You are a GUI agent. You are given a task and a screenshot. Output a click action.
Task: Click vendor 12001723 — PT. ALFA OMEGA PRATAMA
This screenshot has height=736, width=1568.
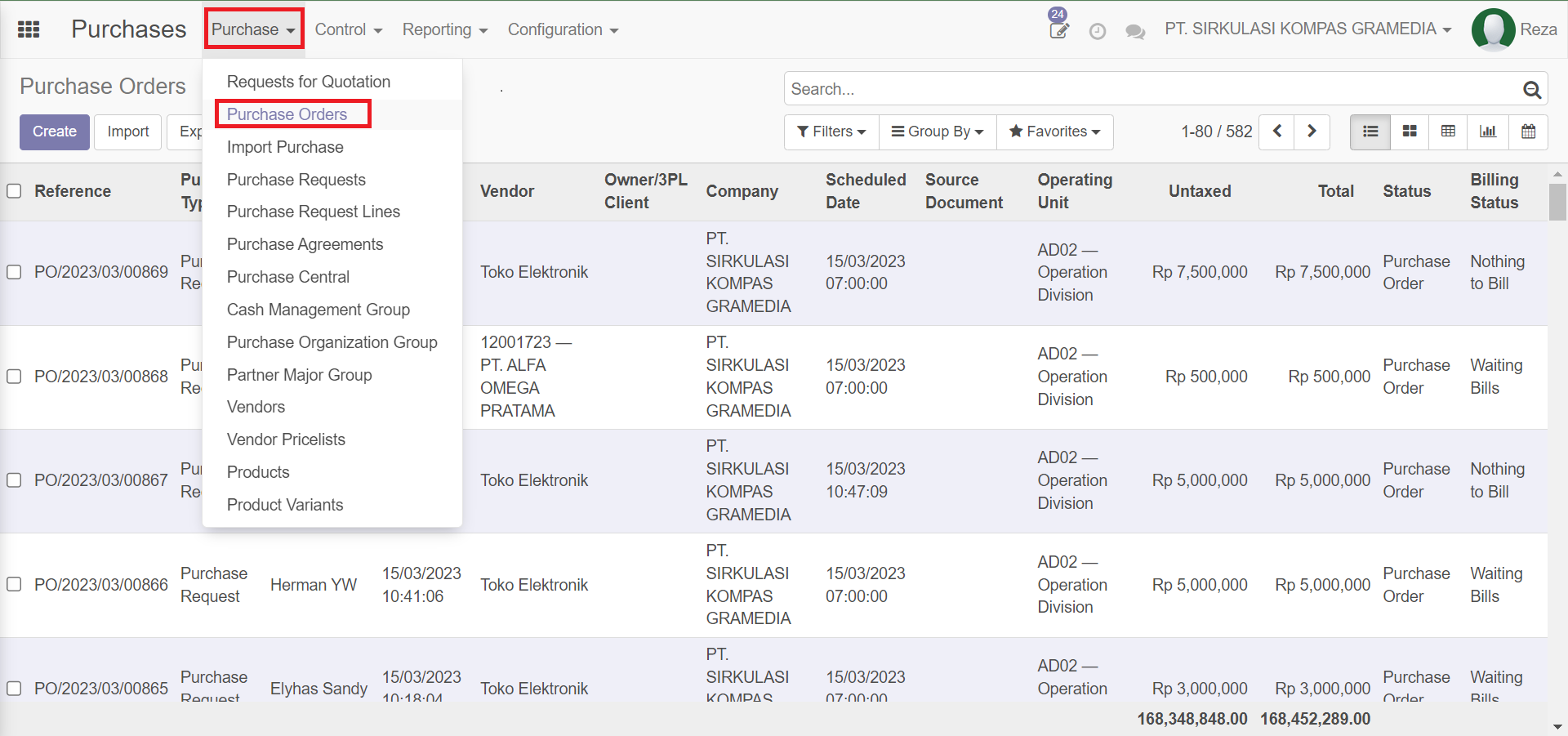(526, 377)
